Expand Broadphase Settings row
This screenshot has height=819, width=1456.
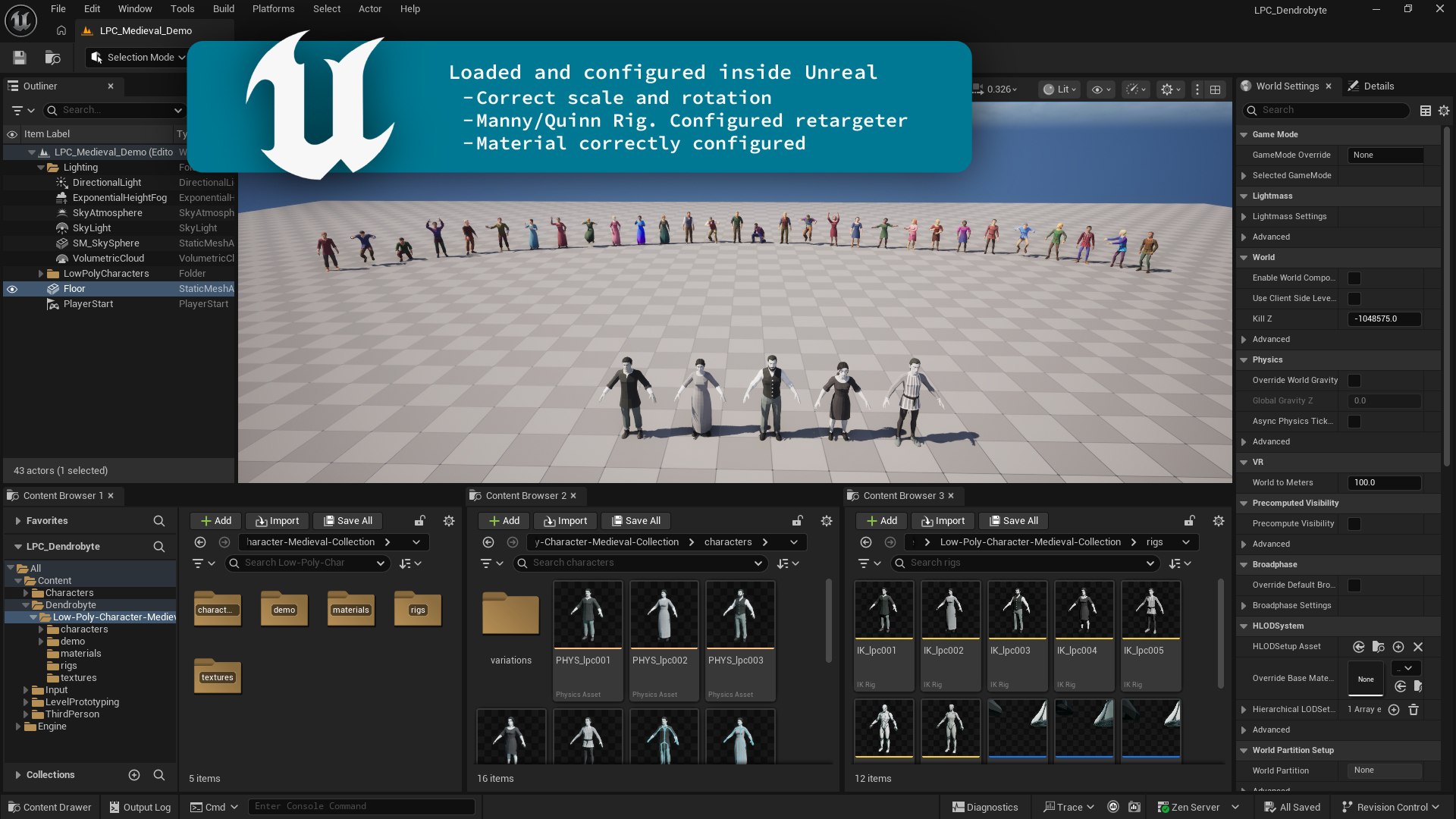[1244, 606]
